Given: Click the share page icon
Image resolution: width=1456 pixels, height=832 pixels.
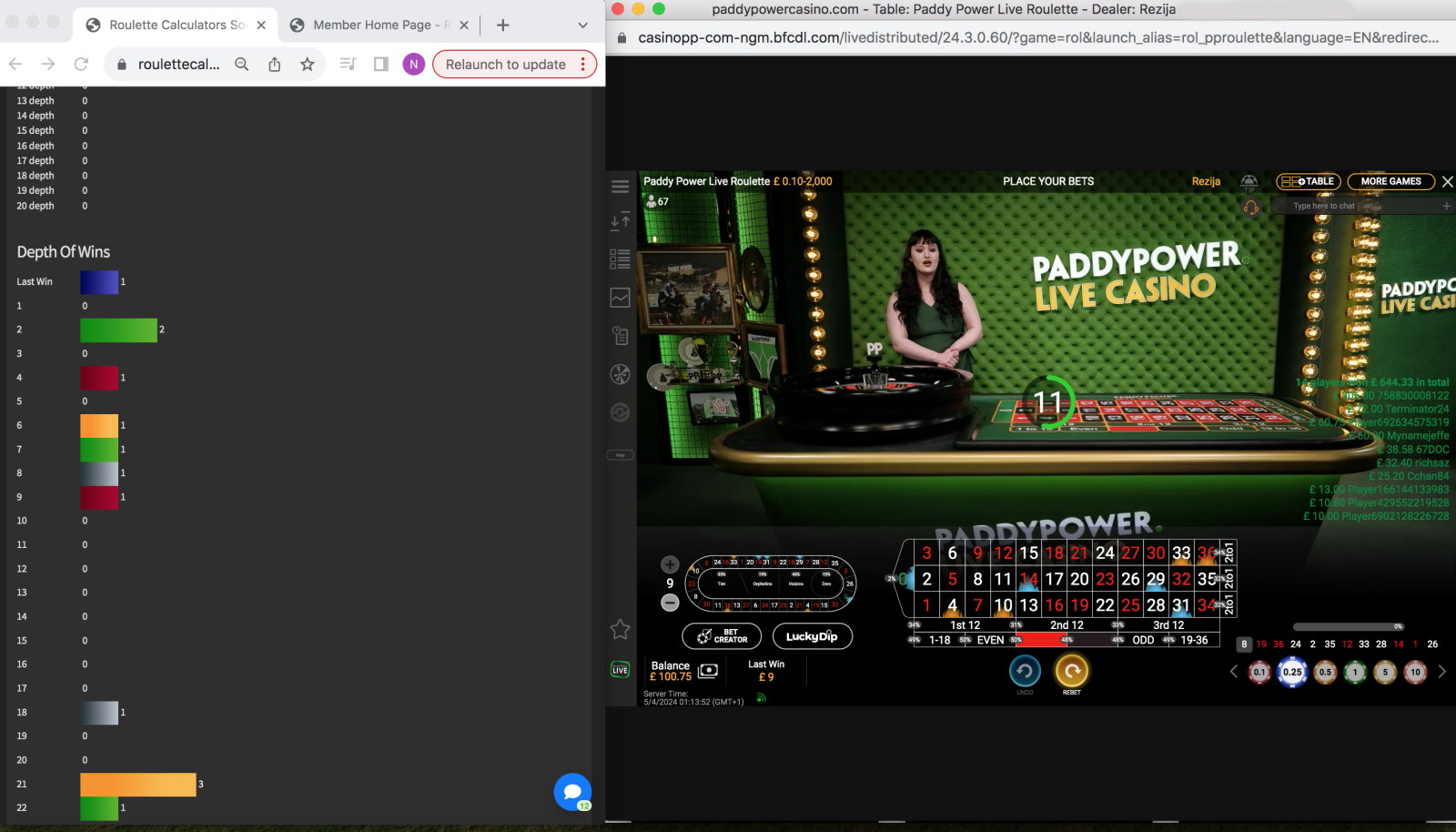Looking at the screenshot, I should [274, 64].
